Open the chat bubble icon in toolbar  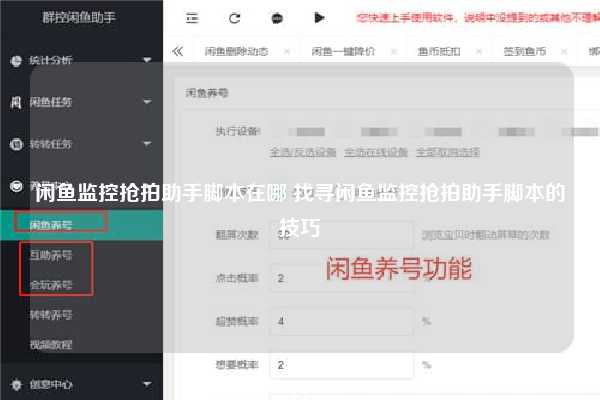[277, 18]
